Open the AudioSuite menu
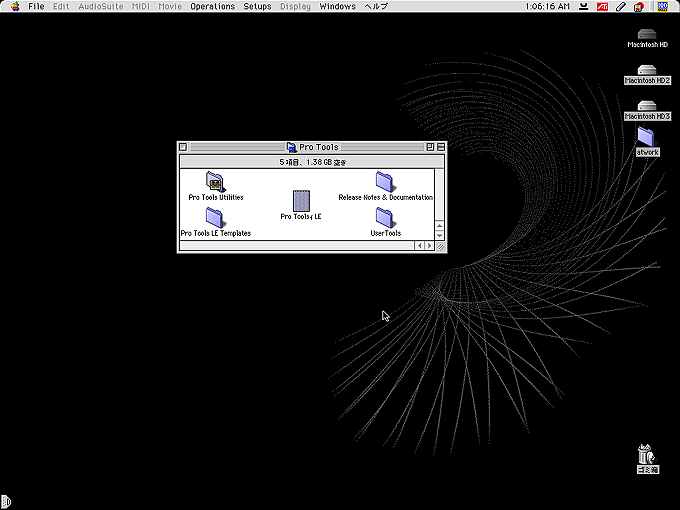This screenshot has height=510, width=680. point(101,6)
